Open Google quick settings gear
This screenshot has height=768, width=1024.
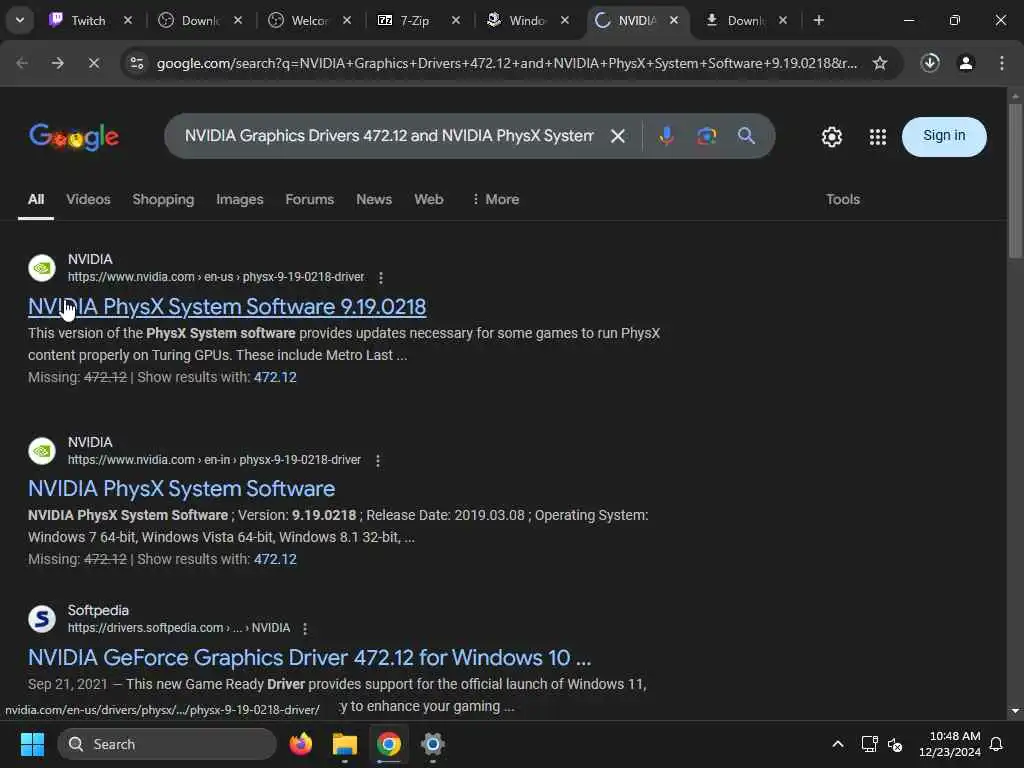[x=831, y=136]
